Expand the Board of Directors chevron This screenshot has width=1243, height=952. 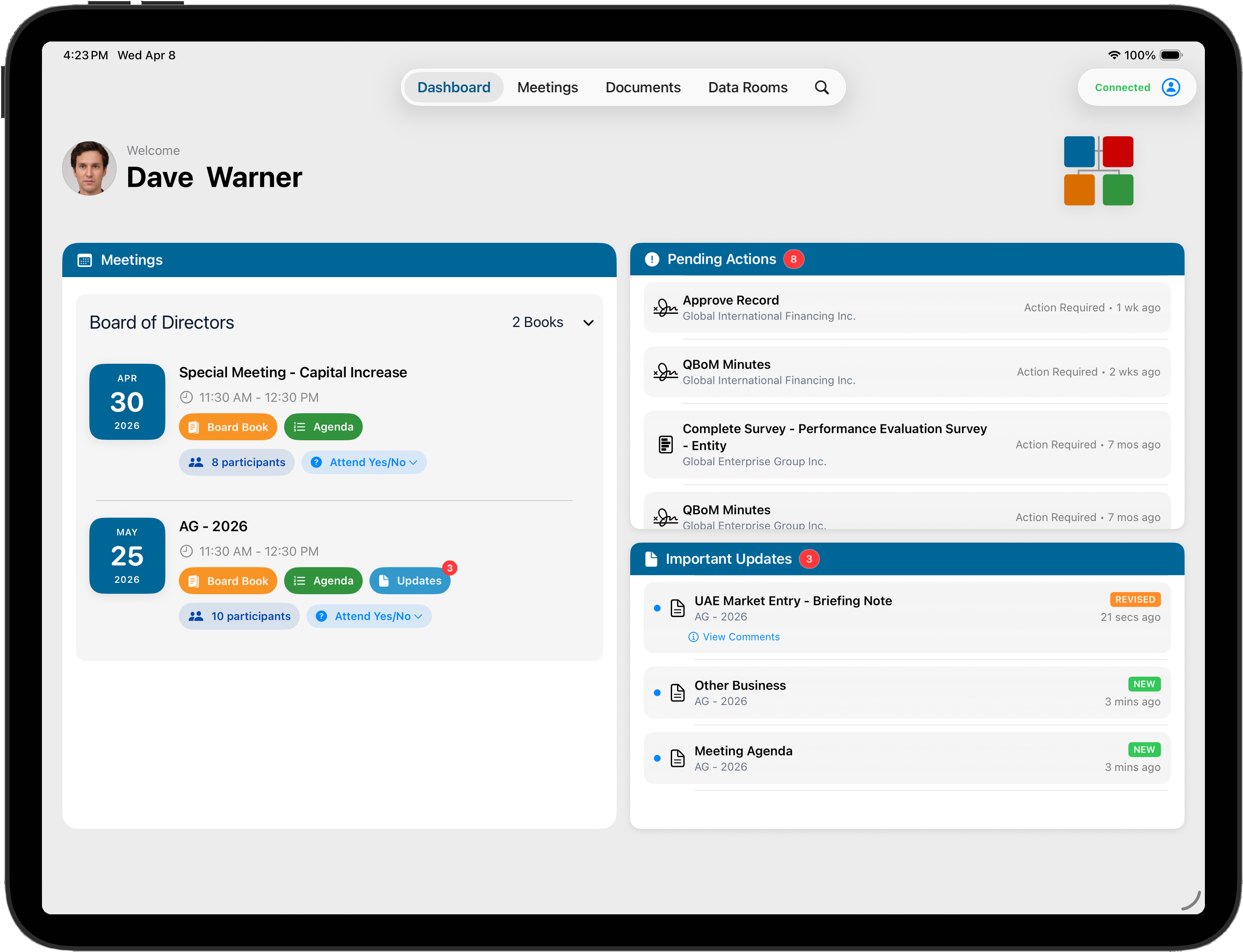pyautogui.click(x=589, y=322)
